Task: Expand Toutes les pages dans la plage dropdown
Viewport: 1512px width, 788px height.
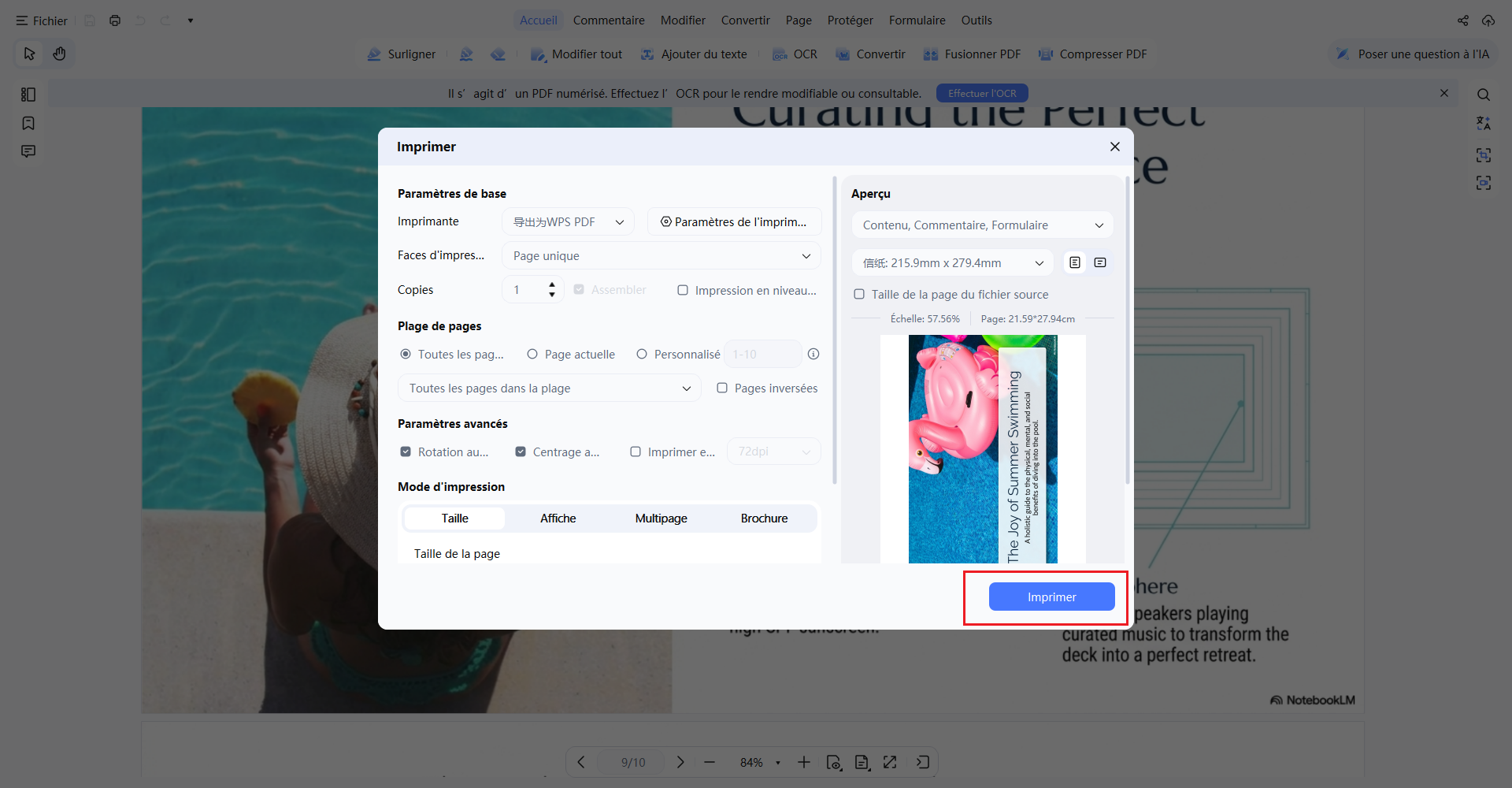Action: coord(550,388)
